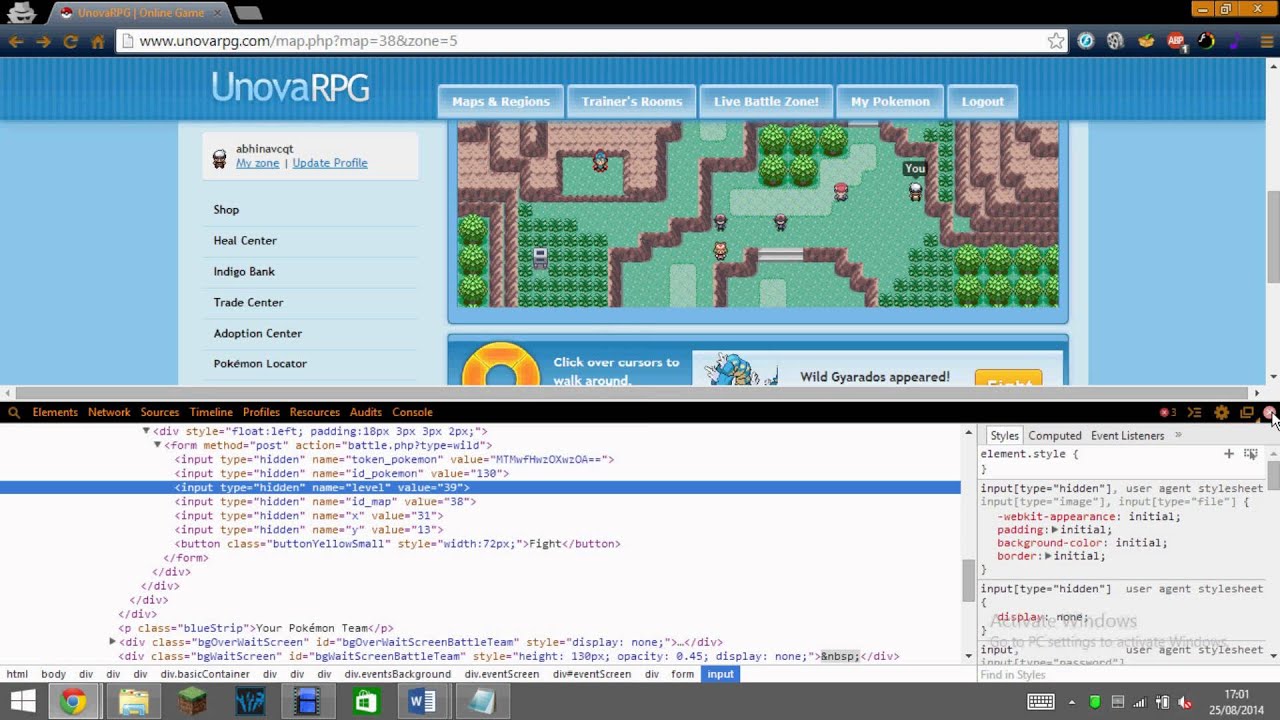Open Live Battle Zone!
The image size is (1280, 720).
point(766,101)
